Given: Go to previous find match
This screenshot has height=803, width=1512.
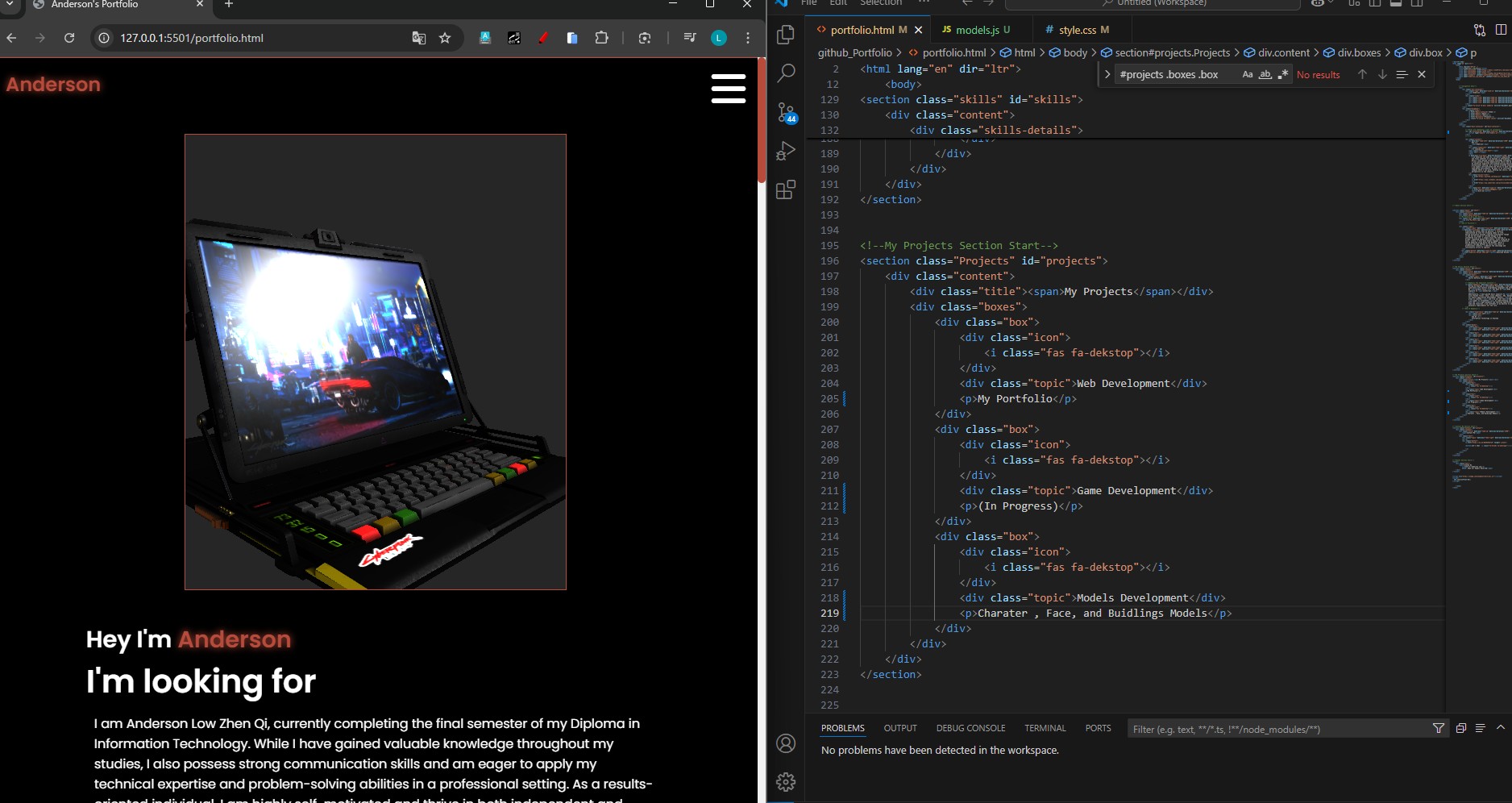Looking at the screenshot, I should tap(1362, 74).
